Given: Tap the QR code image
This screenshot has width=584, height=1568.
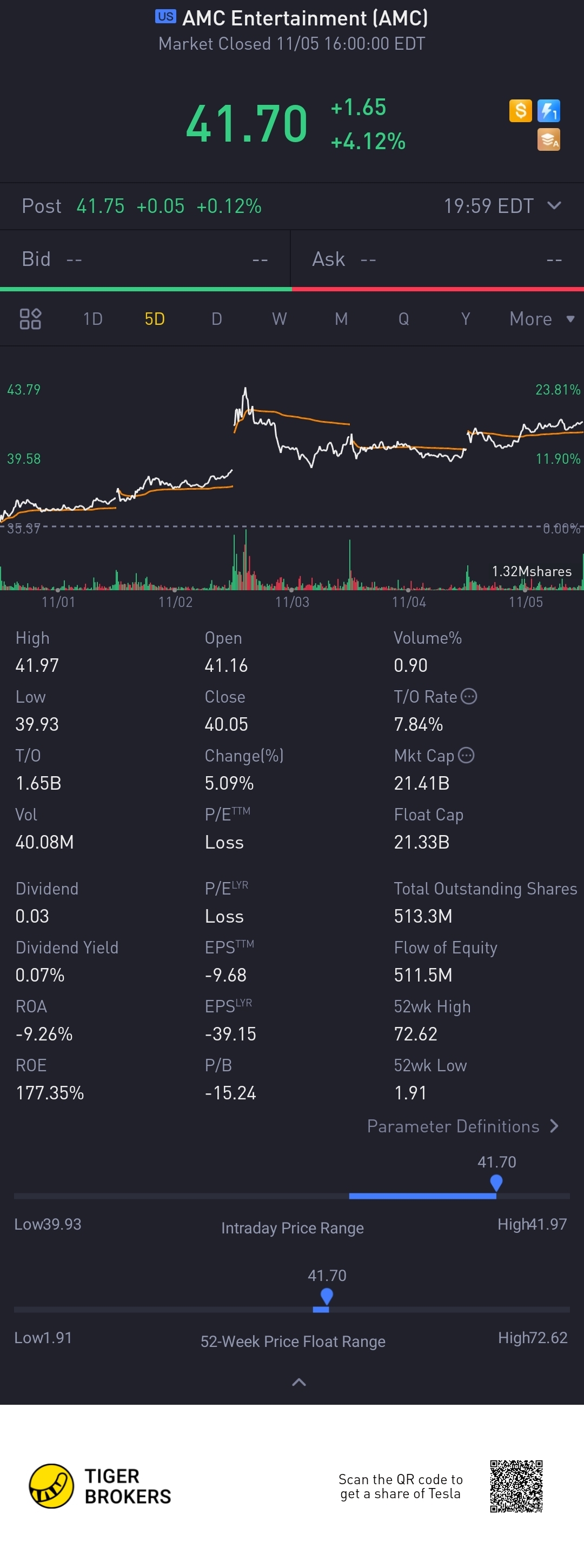Looking at the screenshot, I should [516, 1486].
